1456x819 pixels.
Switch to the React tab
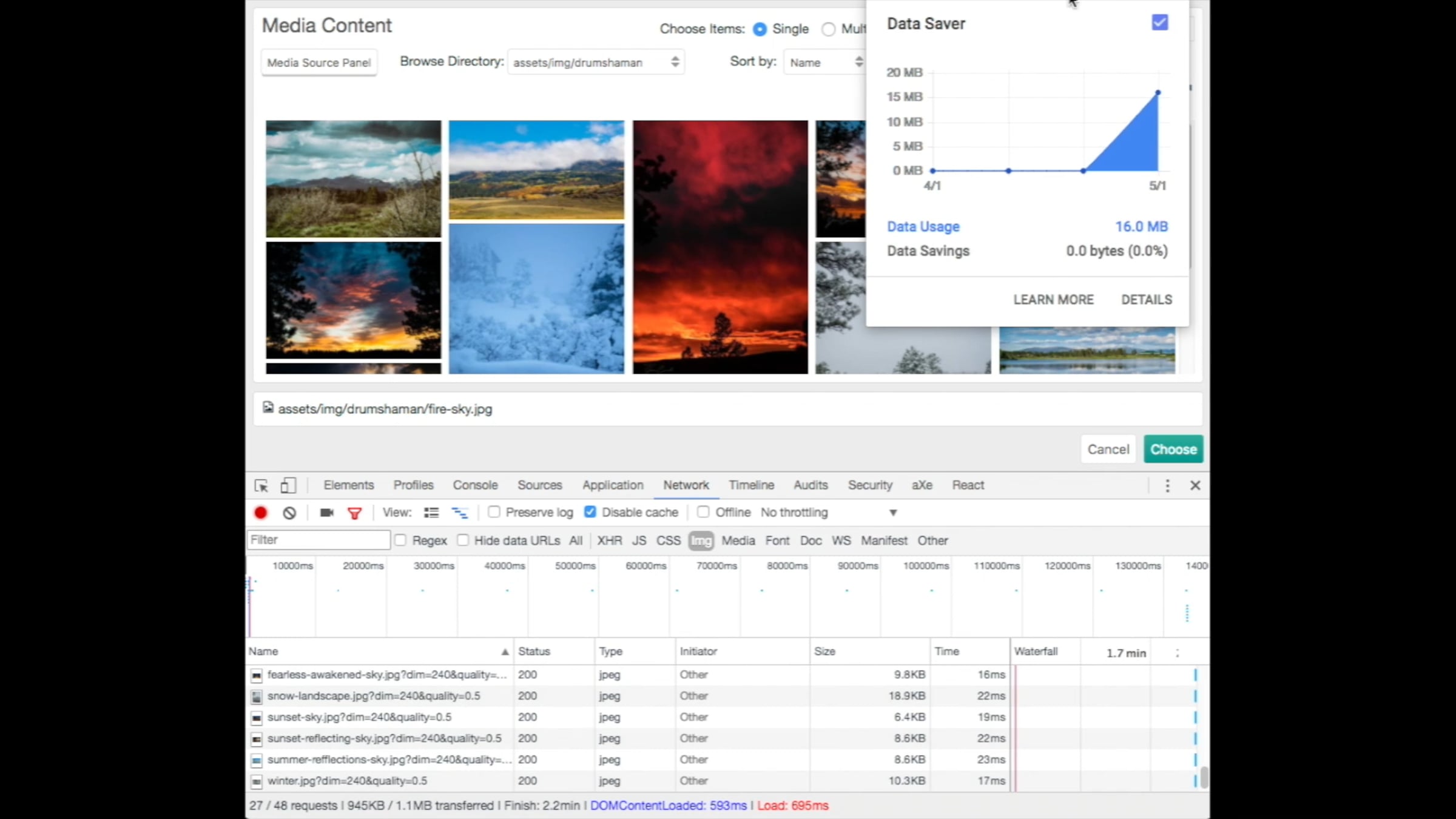click(x=968, y=485)
